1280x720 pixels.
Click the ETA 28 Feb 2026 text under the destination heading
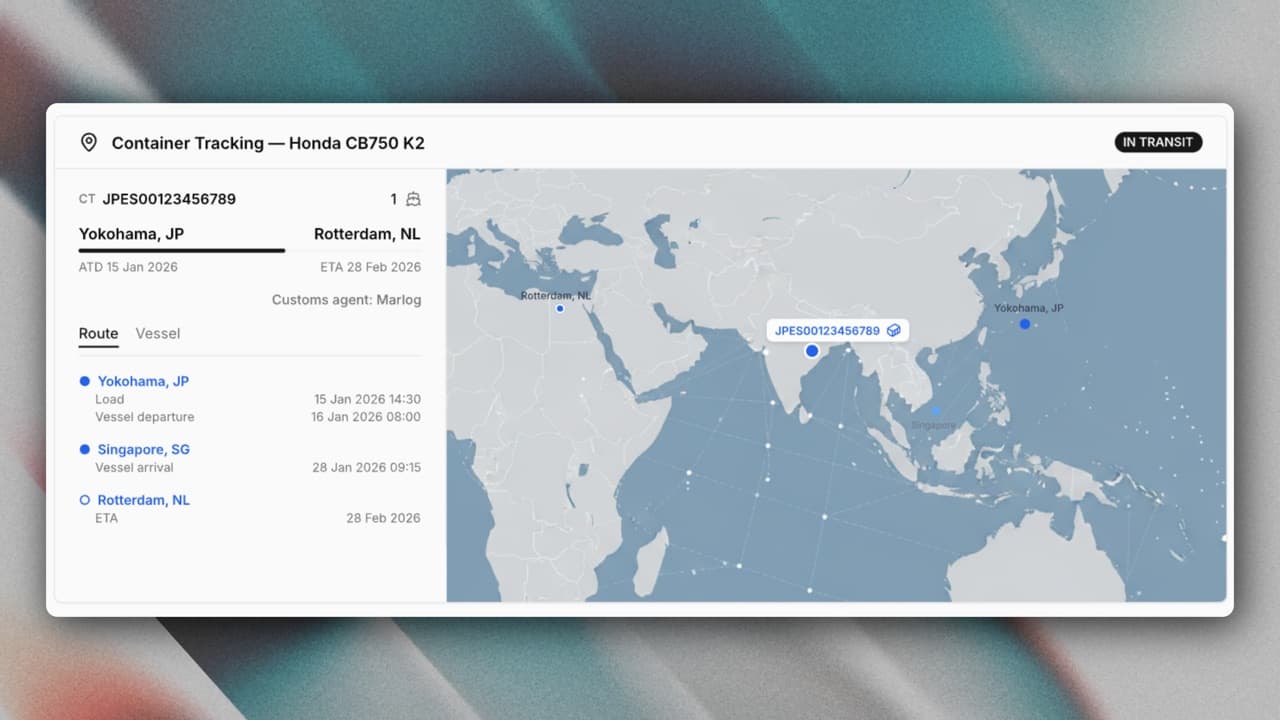click(370, 267)
